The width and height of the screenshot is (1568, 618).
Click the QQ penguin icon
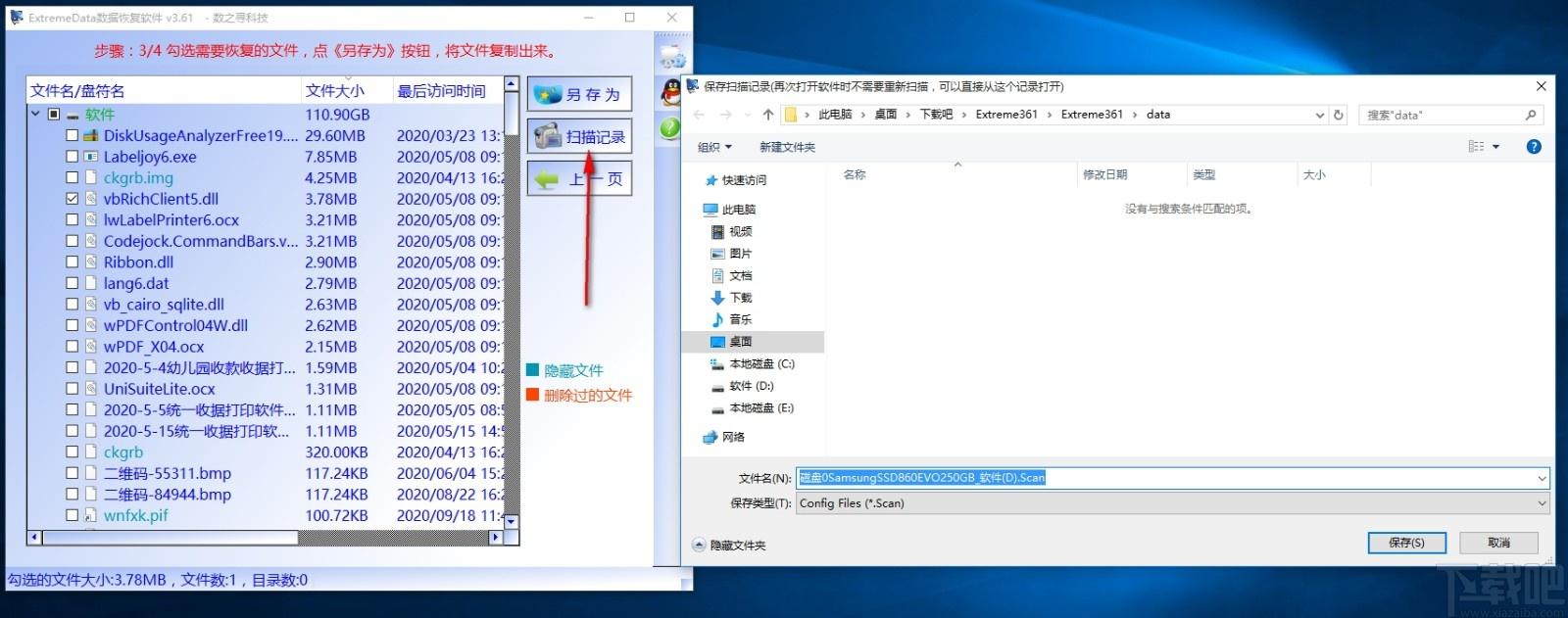671,94
